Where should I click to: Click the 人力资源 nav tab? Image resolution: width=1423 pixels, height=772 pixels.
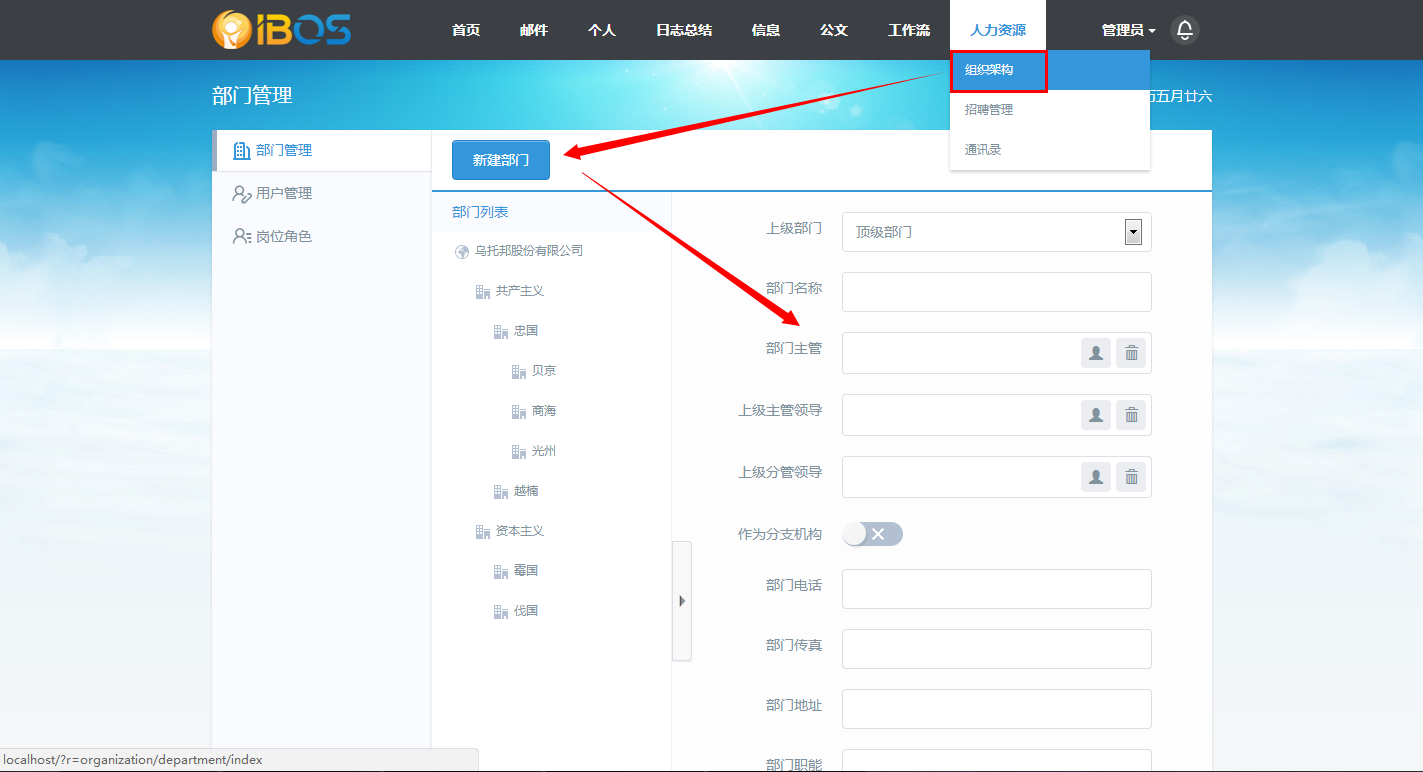998,30
